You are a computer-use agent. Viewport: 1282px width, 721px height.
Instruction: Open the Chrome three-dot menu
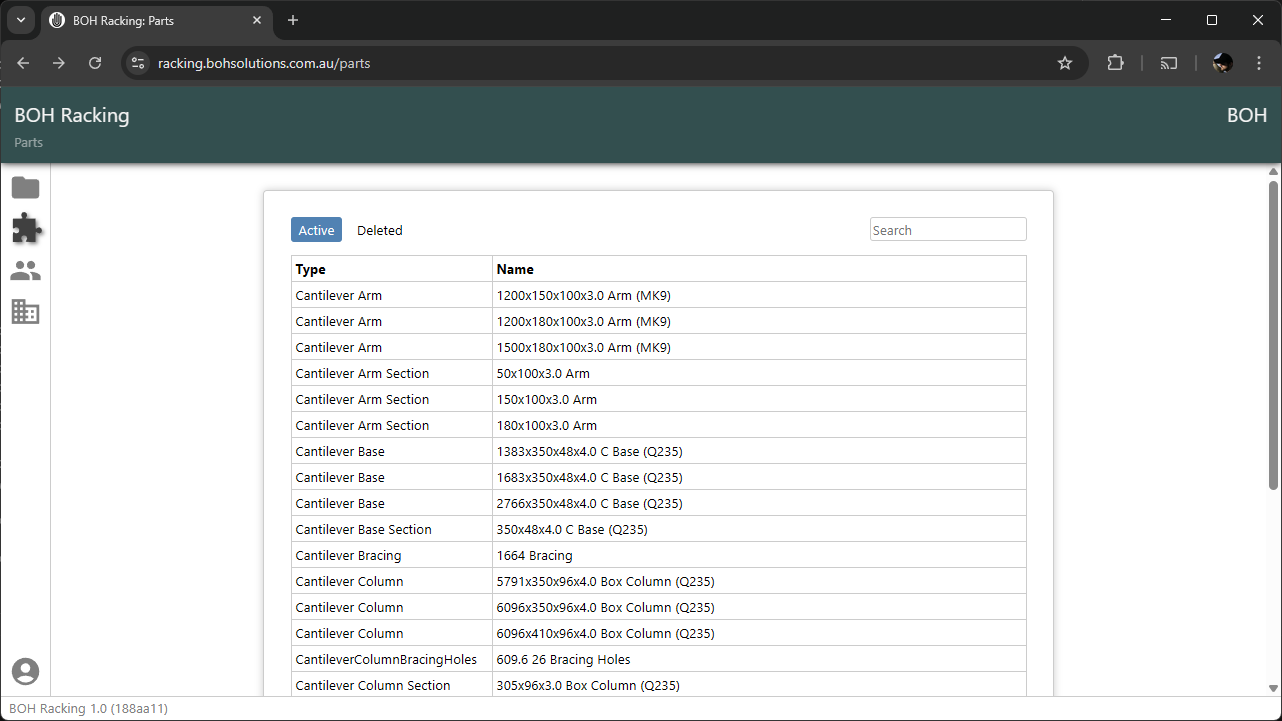[x=1259, y=63]
